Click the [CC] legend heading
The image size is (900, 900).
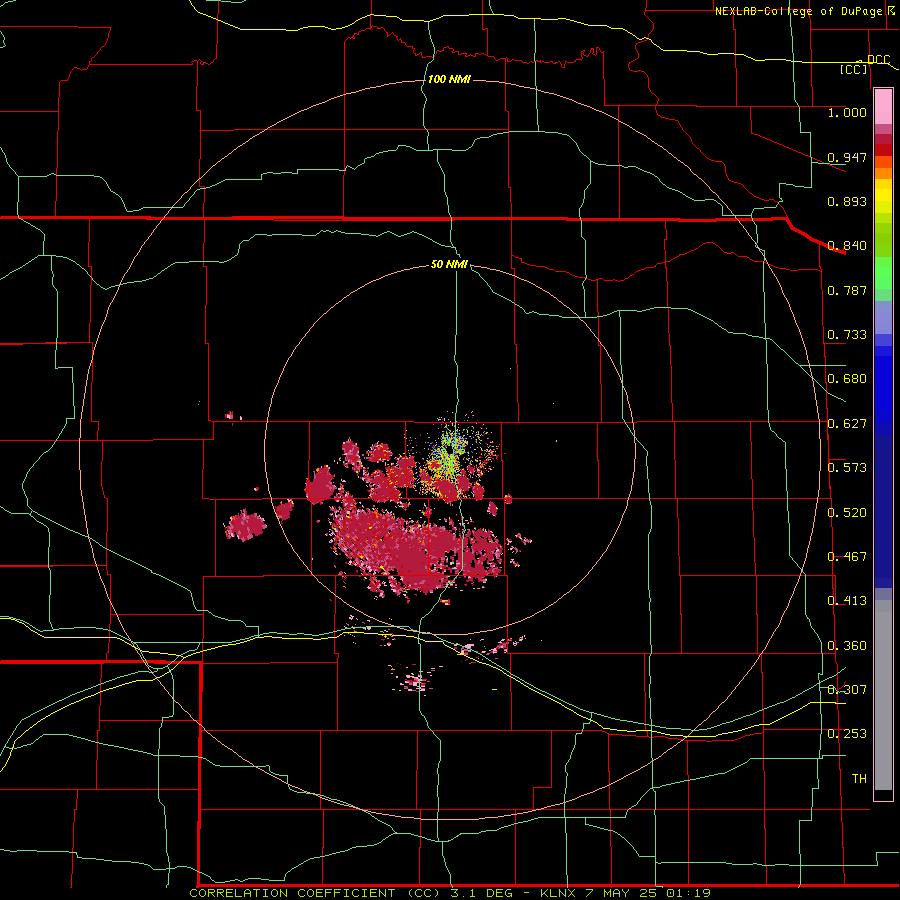coord(854,69)
